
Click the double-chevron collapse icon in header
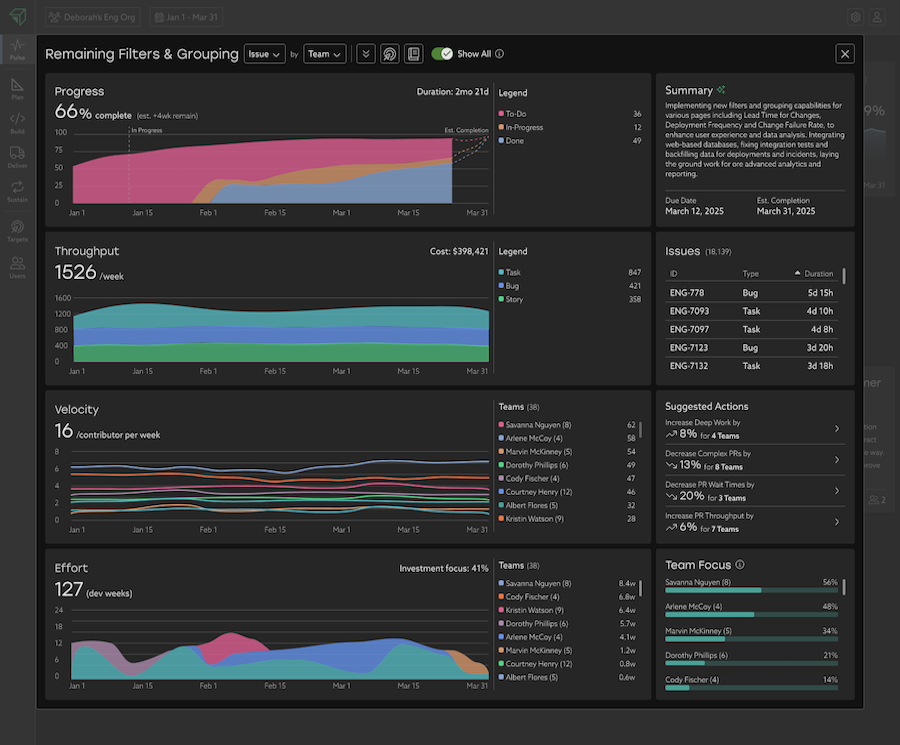pos(366,54)
